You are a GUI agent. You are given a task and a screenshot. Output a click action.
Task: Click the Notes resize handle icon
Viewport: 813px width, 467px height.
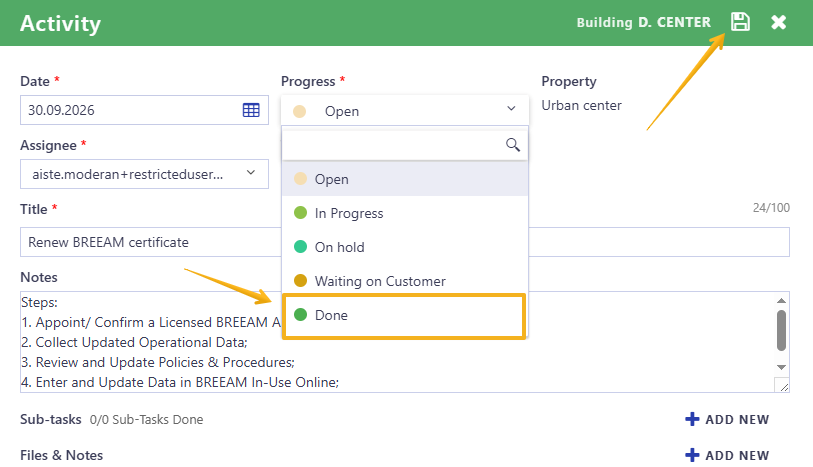pos(782,385)
